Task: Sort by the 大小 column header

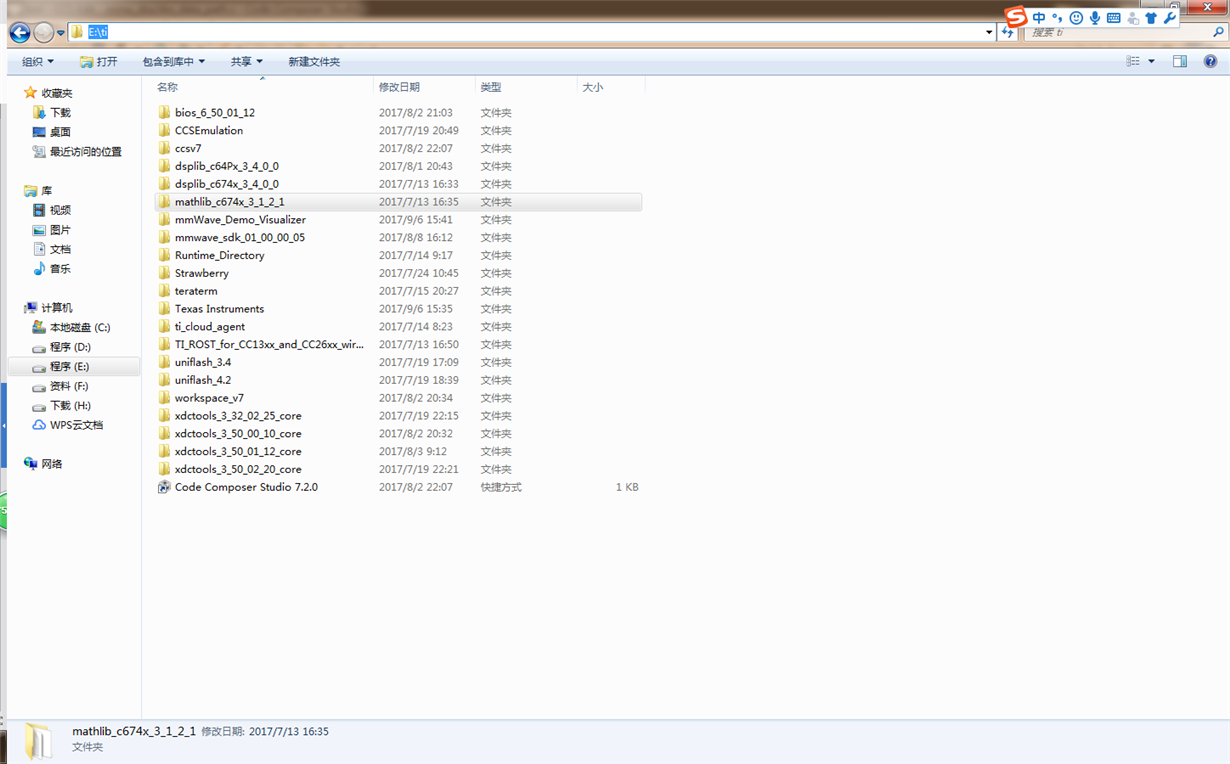Action: [x=592, y=88]
